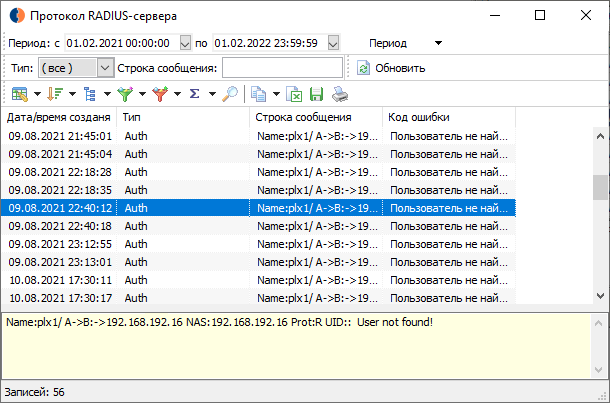Viewport: 610px width, 403px height.
Task: Click the Обновить button
Action: pyautogui.click(x=391, y=68)
